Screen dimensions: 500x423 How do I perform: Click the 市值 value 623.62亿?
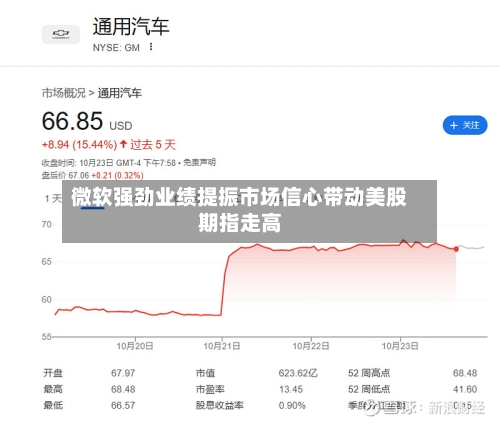coord(298,373)
